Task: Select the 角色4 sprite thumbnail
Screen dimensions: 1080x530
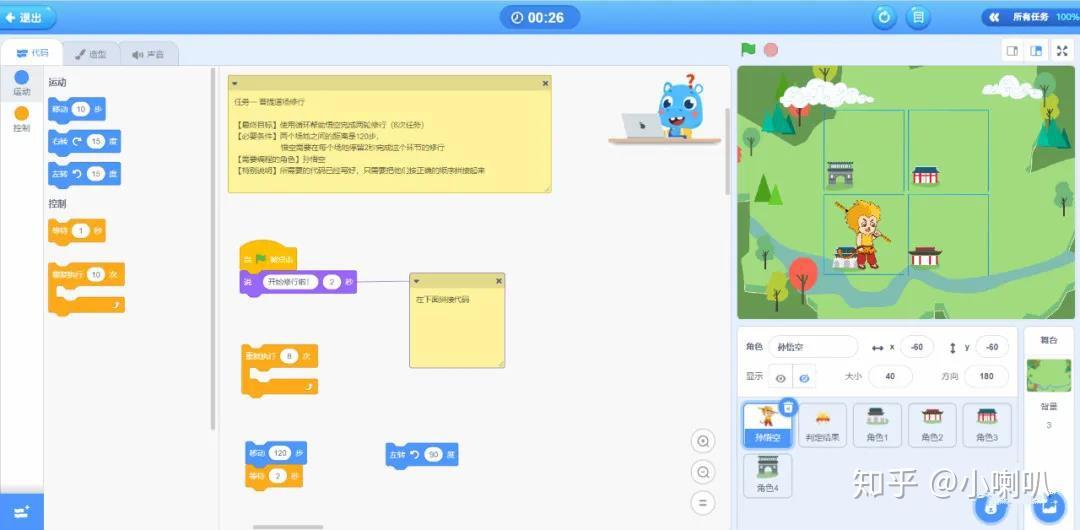Action: click(x=767, y=476)
